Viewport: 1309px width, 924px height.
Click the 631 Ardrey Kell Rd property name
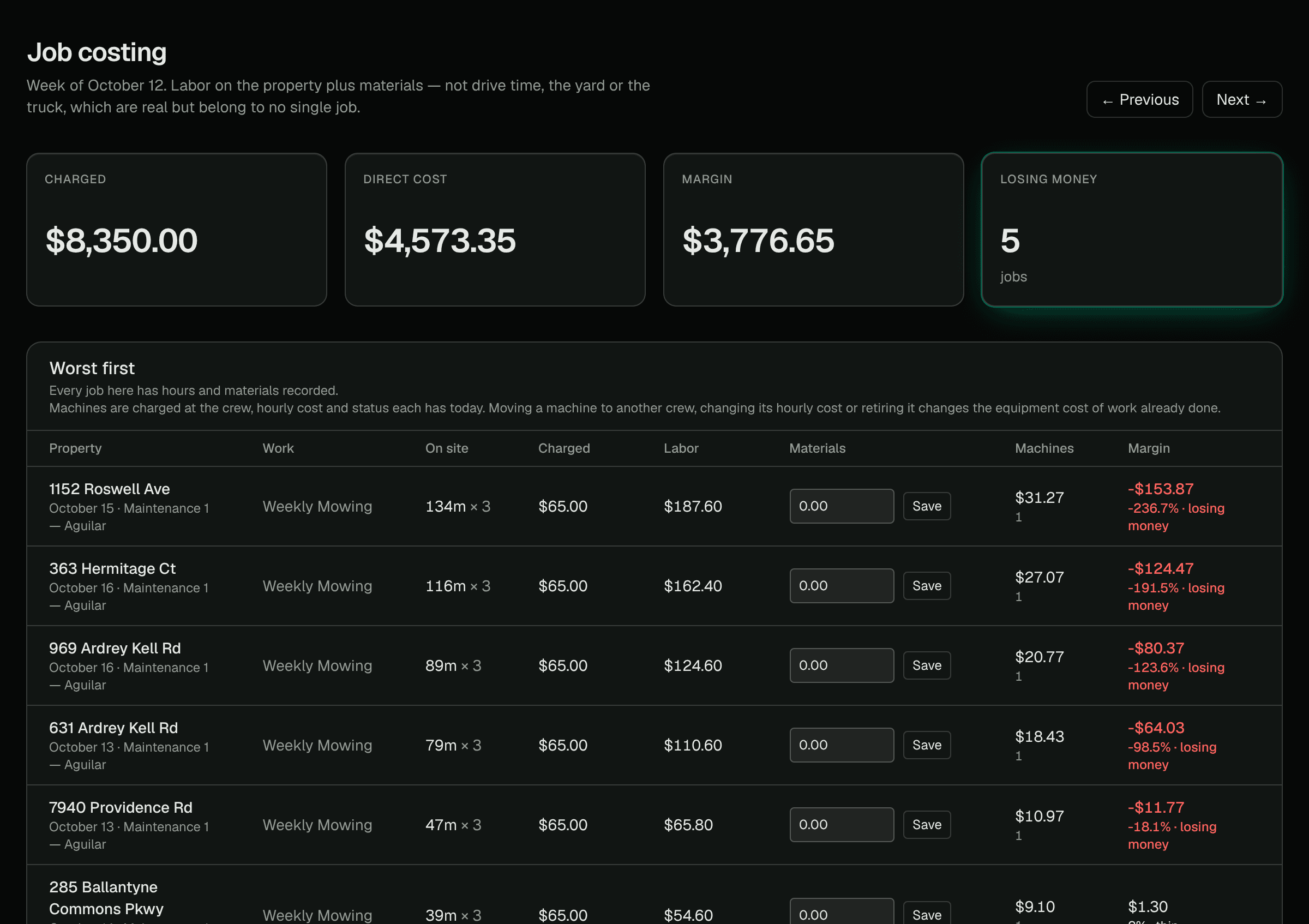113,728
